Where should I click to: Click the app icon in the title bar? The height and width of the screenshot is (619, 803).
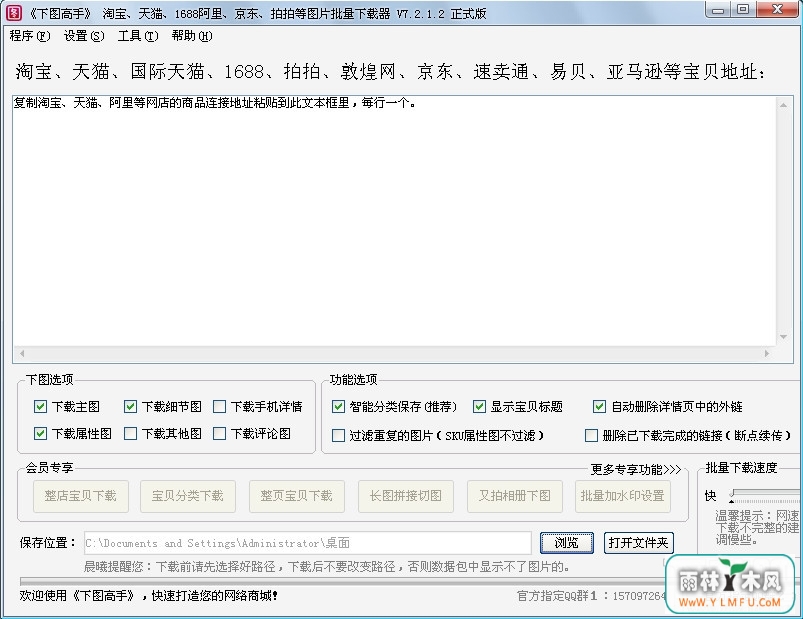tap(13, 13)
